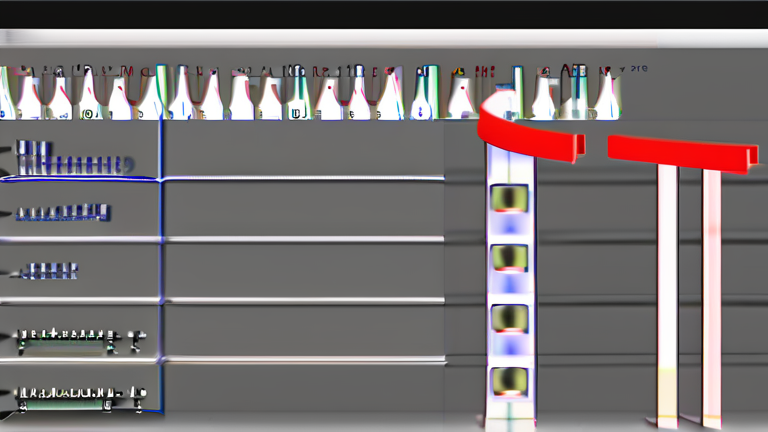Toggle the topmost green square switch in the column
This screenshot has height=432, width=768.
(x=509, y=198)
